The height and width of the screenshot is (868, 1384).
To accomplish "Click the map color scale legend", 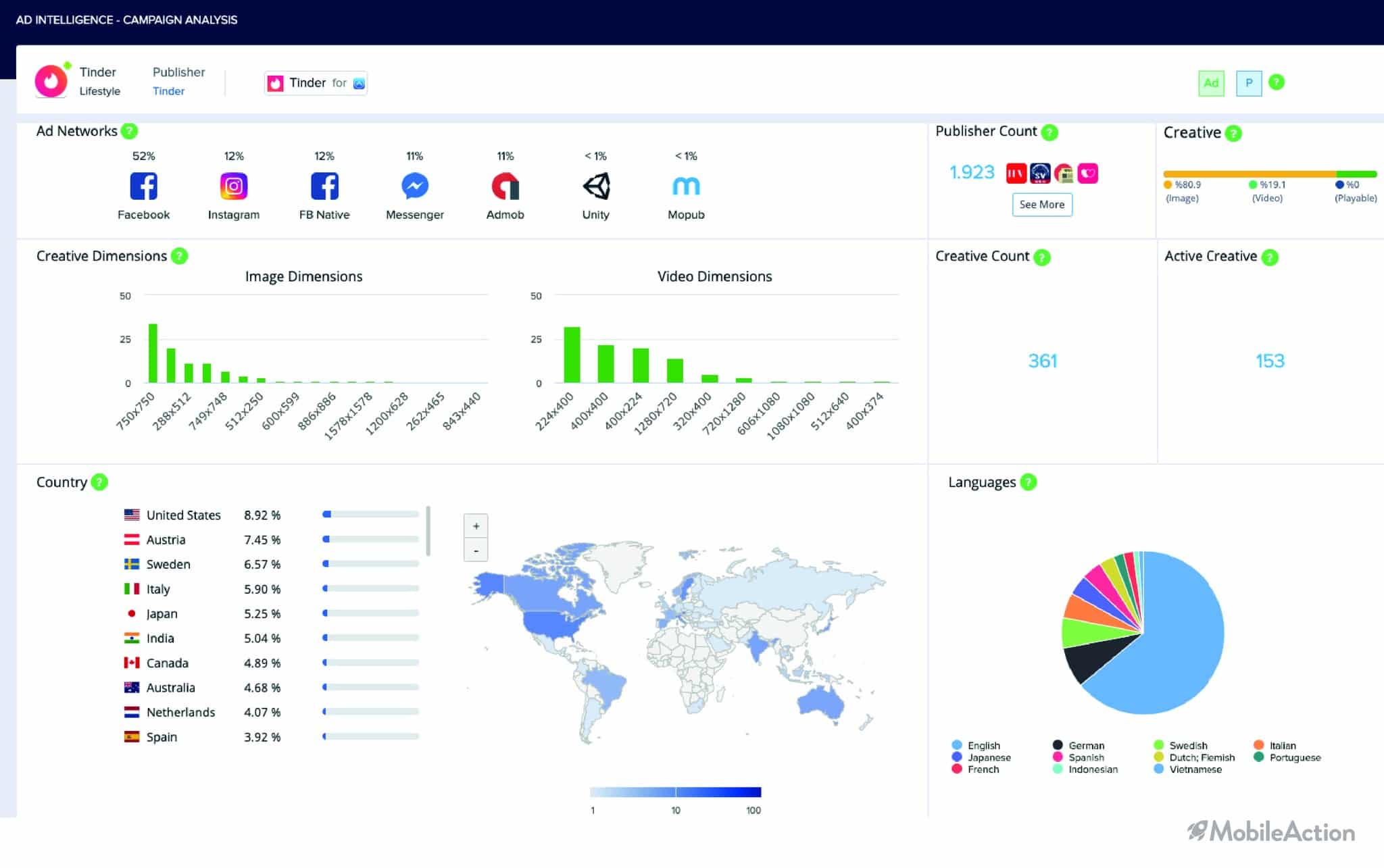I will click(676, 792).
